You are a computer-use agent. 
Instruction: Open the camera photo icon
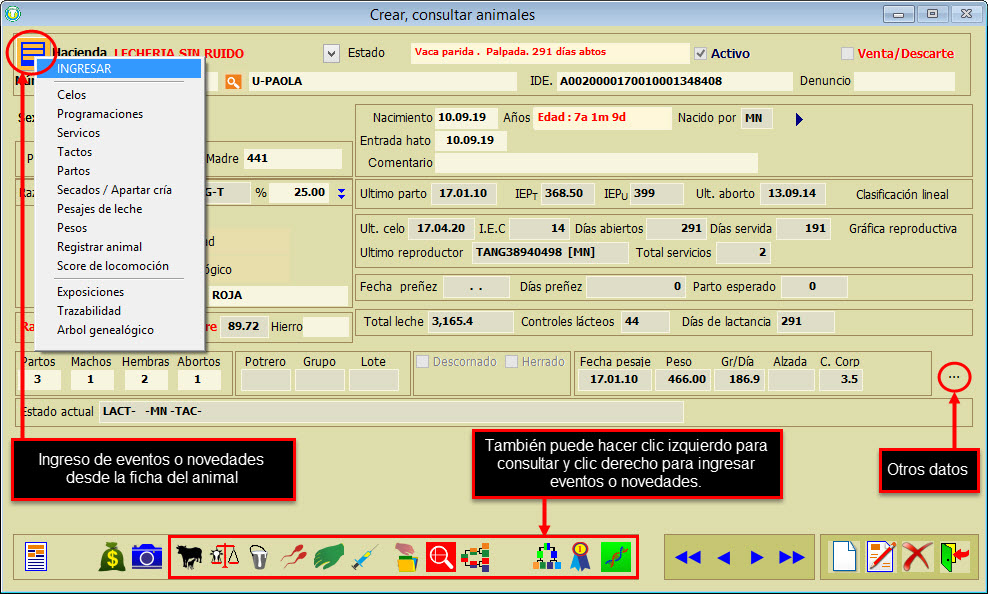tap(147, 556)
